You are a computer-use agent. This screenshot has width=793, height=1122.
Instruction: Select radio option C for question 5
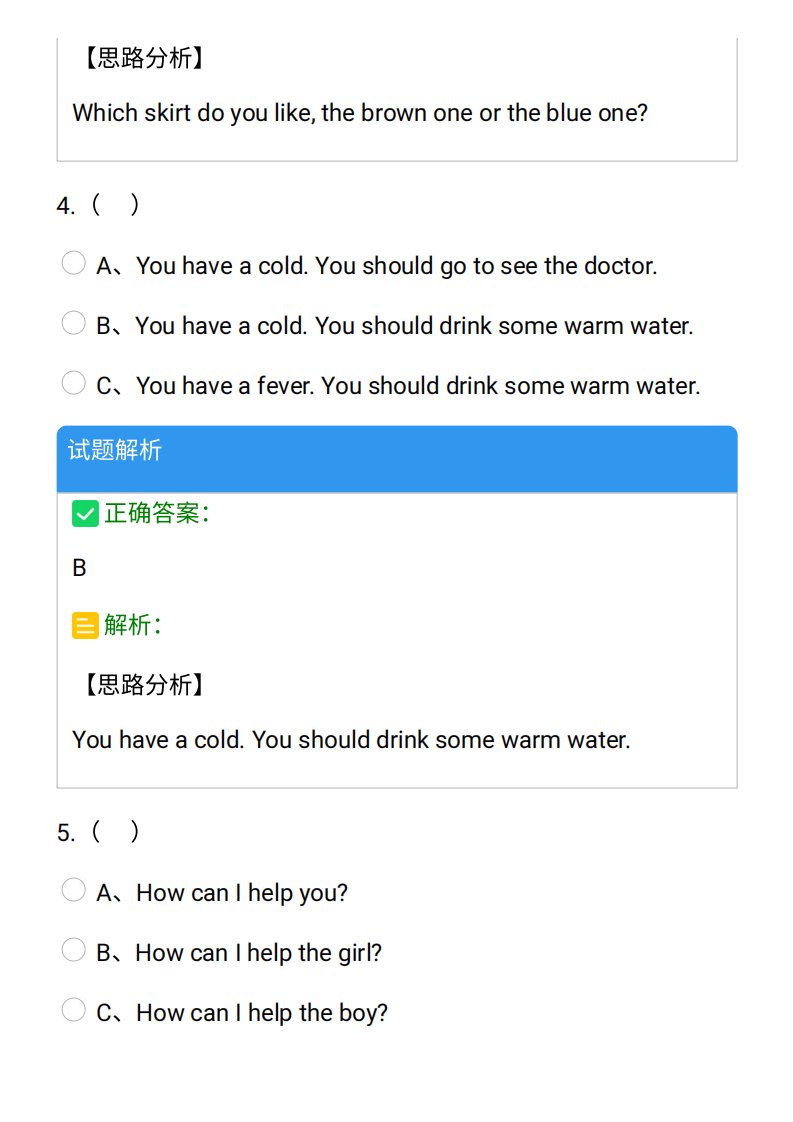point(73,1010)
